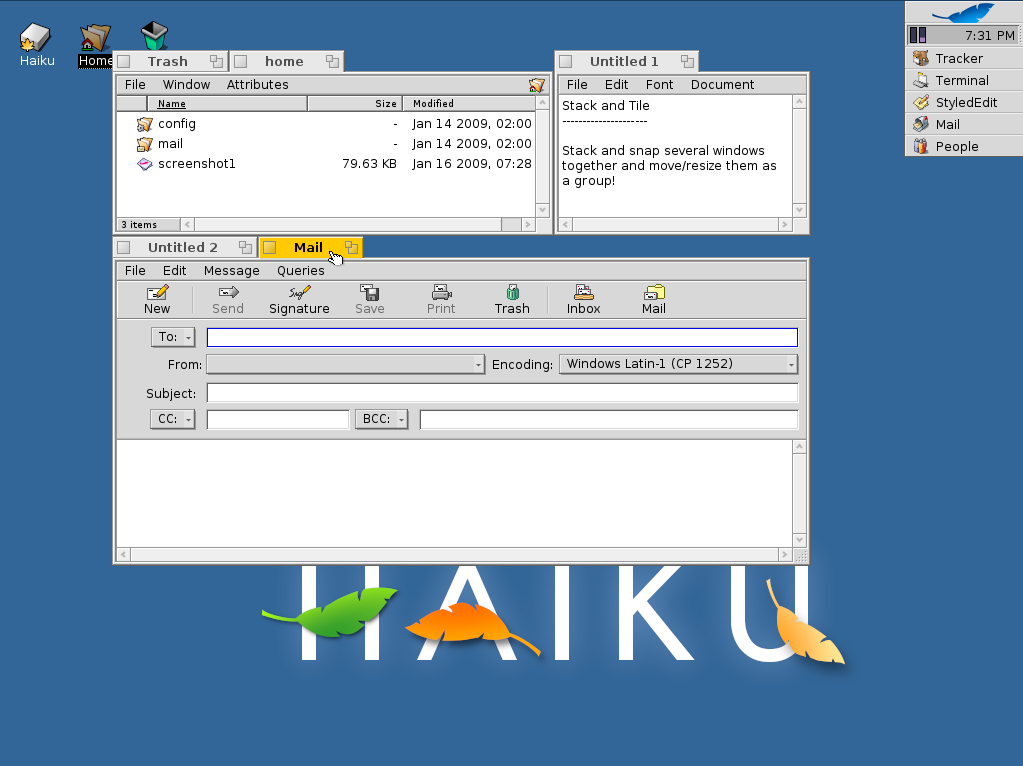Screen dimensions: 1023x766
Task: Click the '3 items' count in home window
Action: 139,224
